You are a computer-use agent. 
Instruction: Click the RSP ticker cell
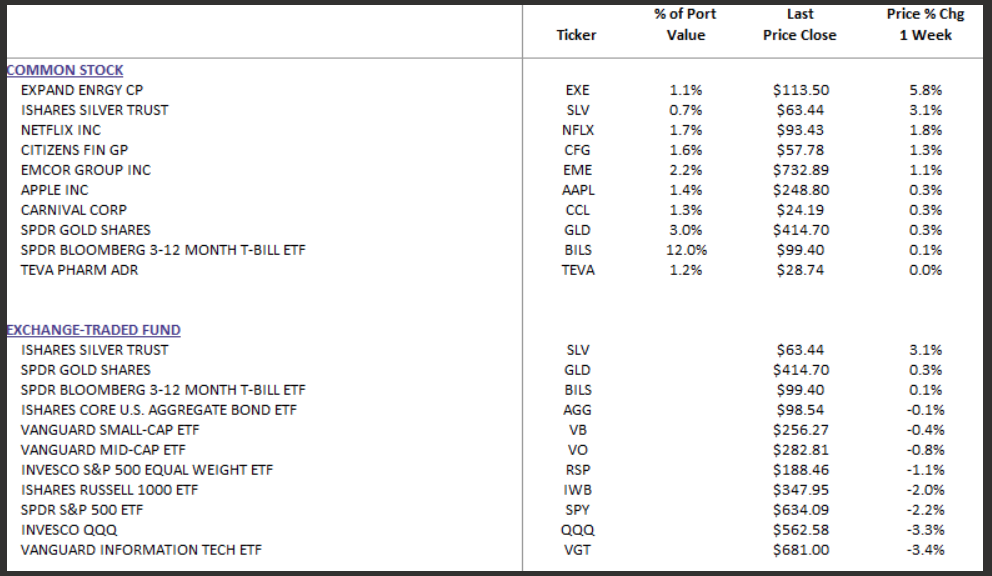point(577,470)
